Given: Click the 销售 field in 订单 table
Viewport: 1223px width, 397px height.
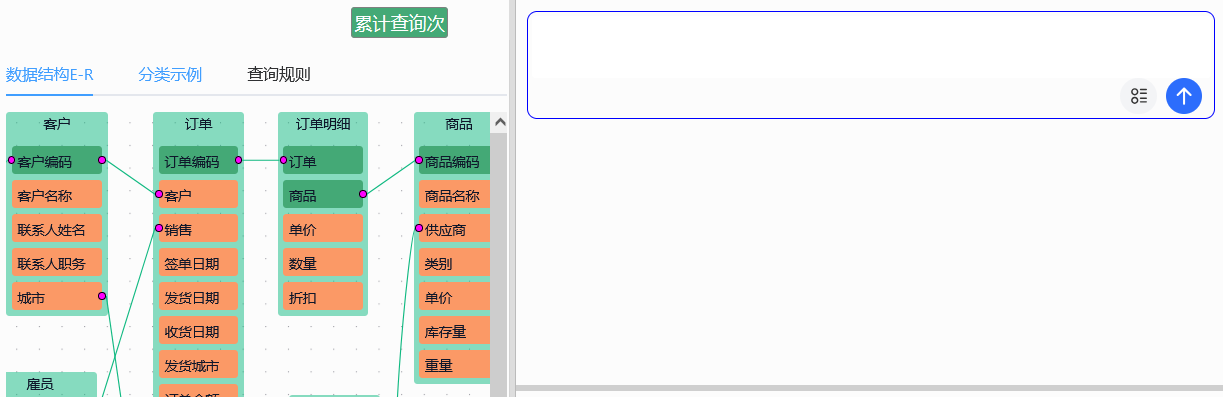Looking at the screenshot, I should (198, 228).
